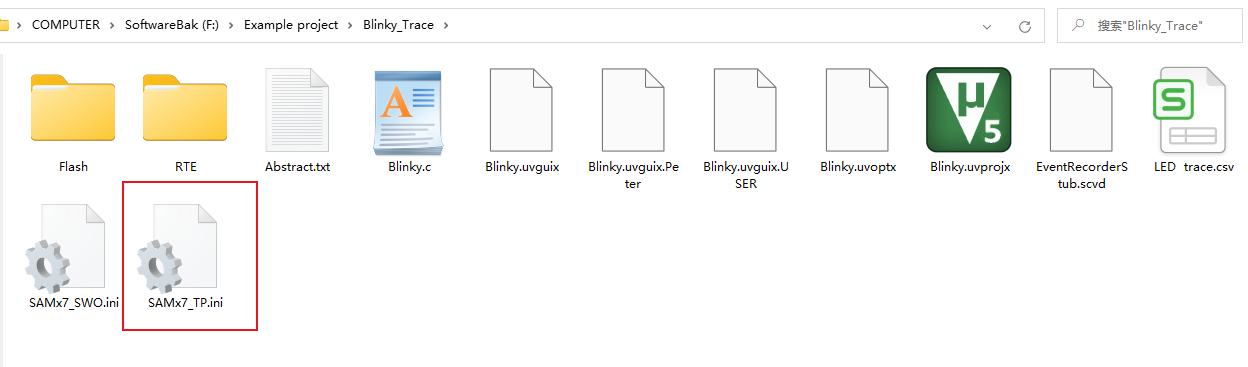
Task: Expand the chevron after Blinky_Trace
Action: 446,25
